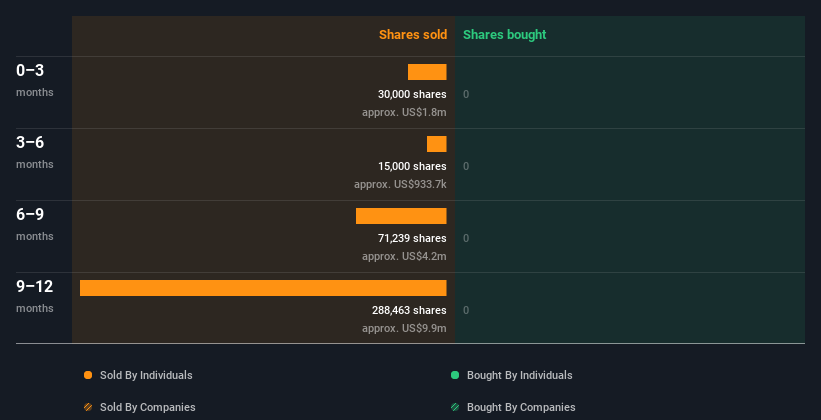
Task: Click the green Bought By Individuals legend dot
Action: 455,375
